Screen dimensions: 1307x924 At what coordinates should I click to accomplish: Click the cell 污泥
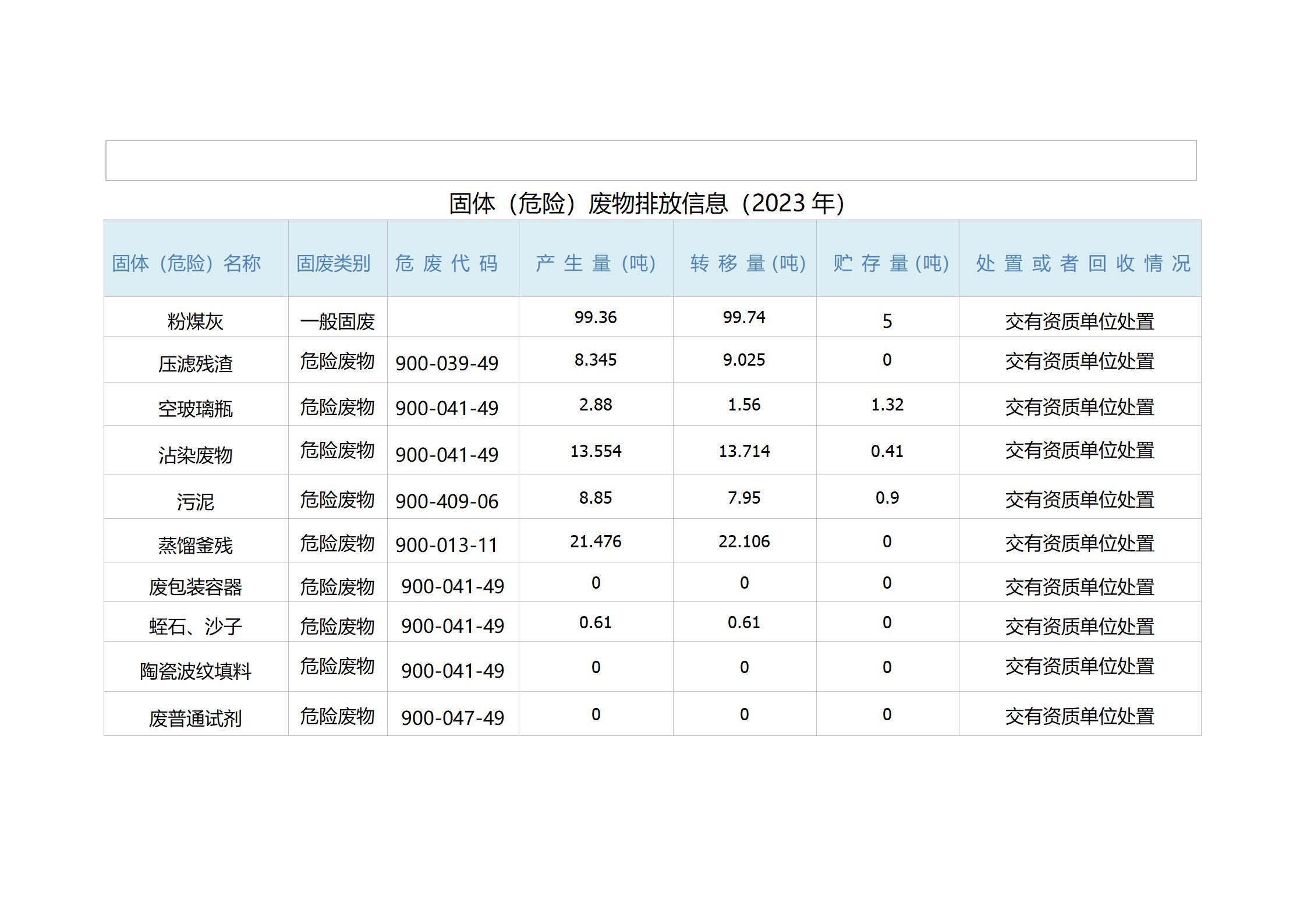tap(195, 502)
